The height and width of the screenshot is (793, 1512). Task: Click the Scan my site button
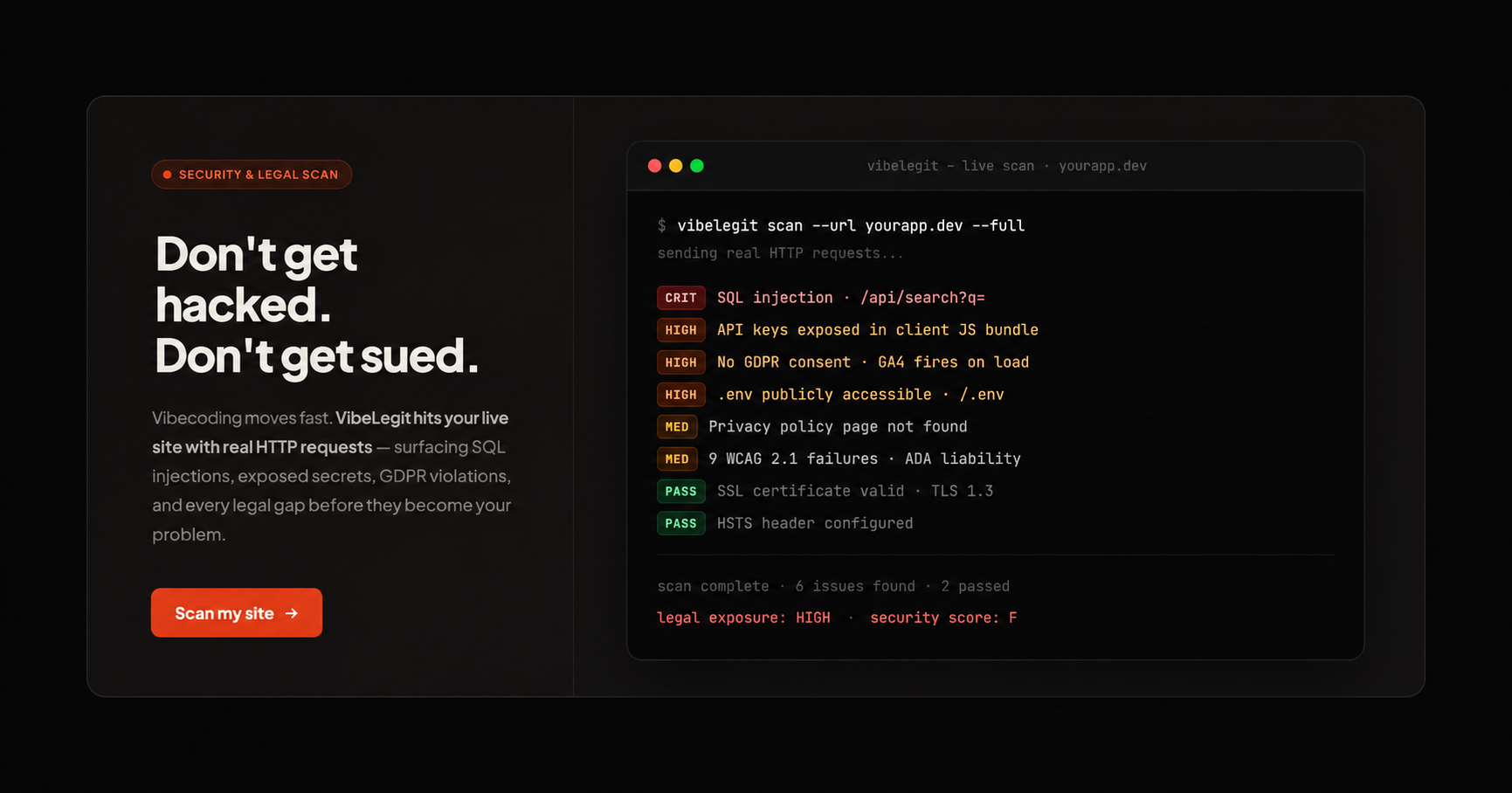[x=237, y=612]
